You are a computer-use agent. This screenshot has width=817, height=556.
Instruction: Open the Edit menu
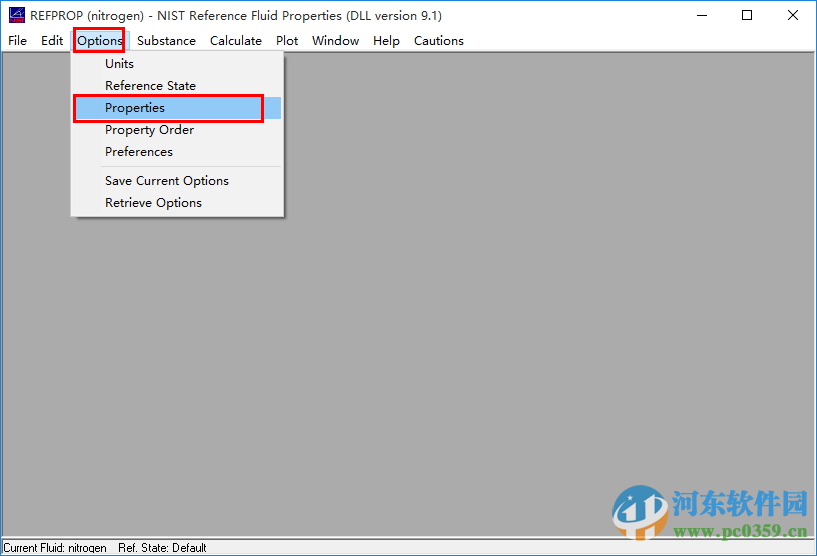(52, 41)
